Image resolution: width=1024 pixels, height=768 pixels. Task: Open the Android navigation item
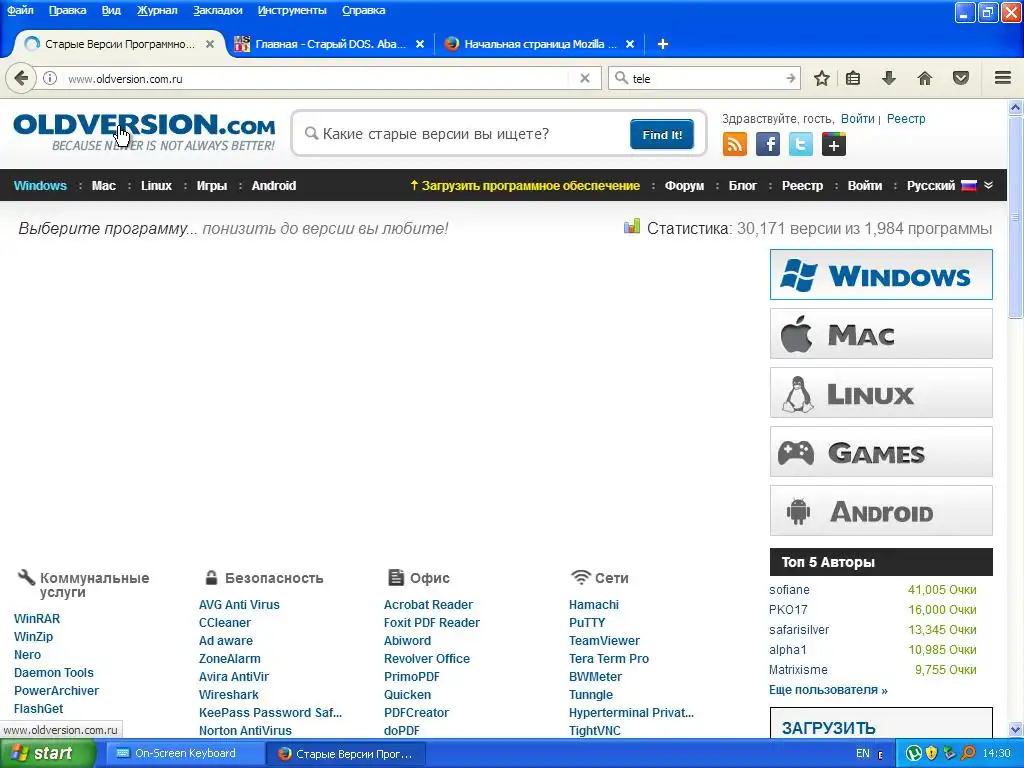[274, 185]
